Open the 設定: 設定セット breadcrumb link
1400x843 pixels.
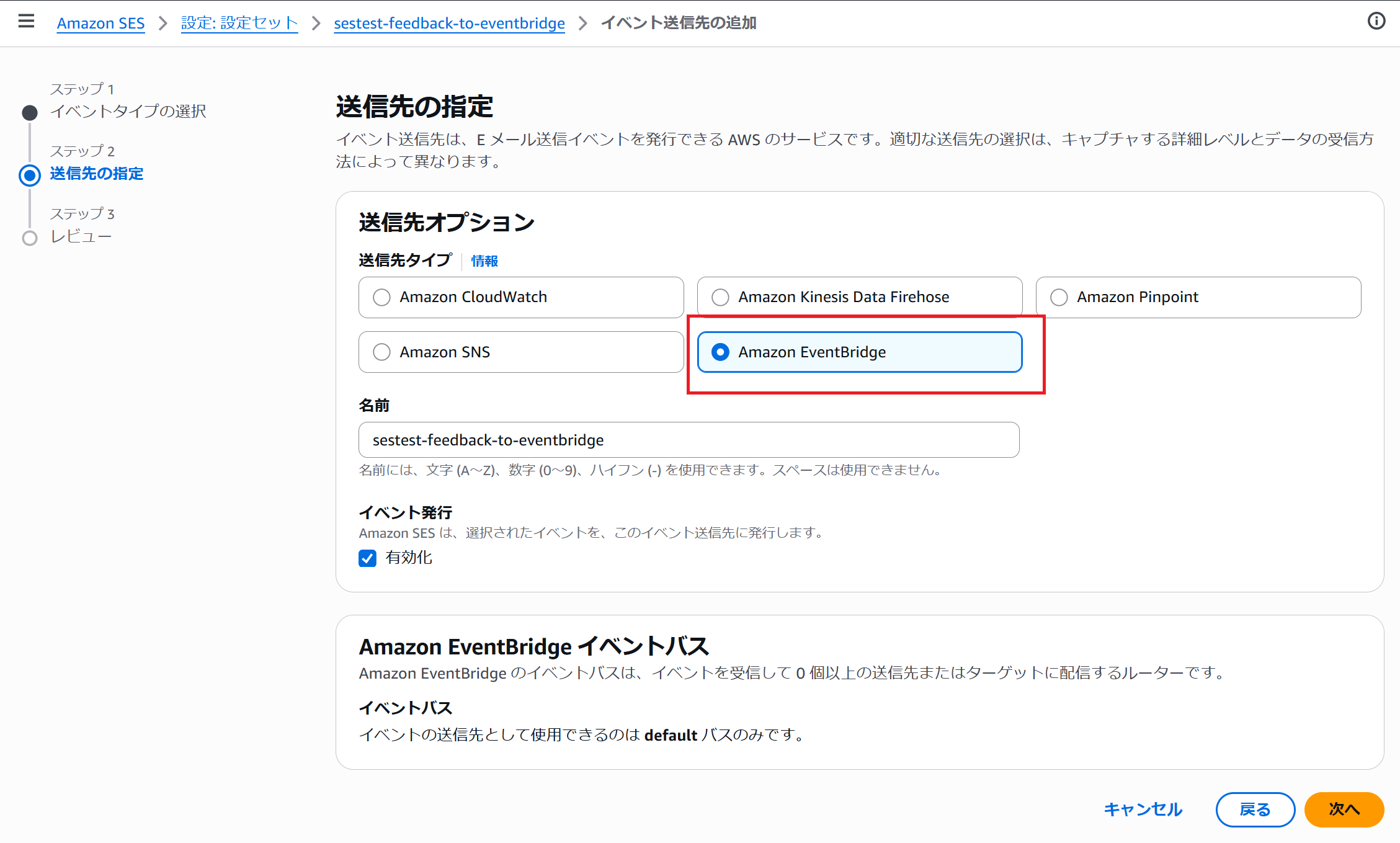click(x=239, y=23)
